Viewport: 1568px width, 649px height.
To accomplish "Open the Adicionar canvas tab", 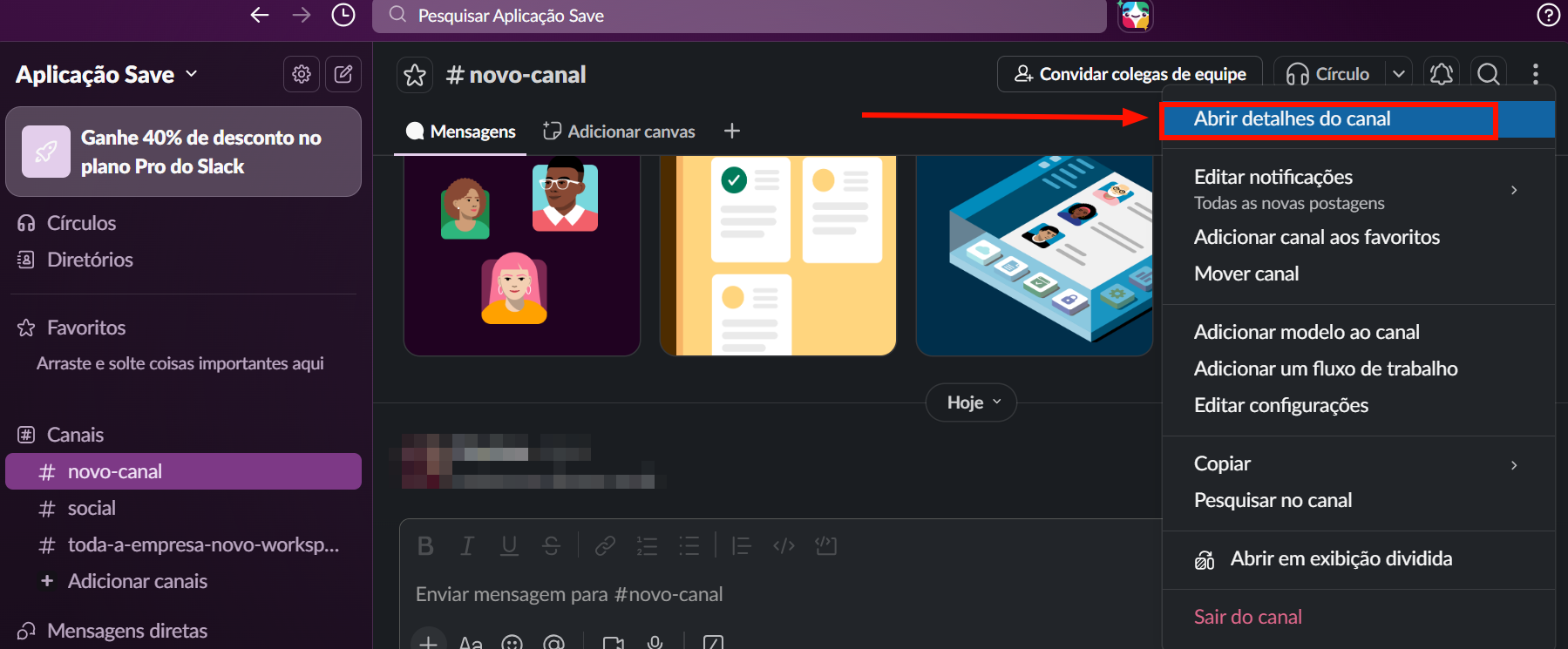I will [x=619, y=132].
